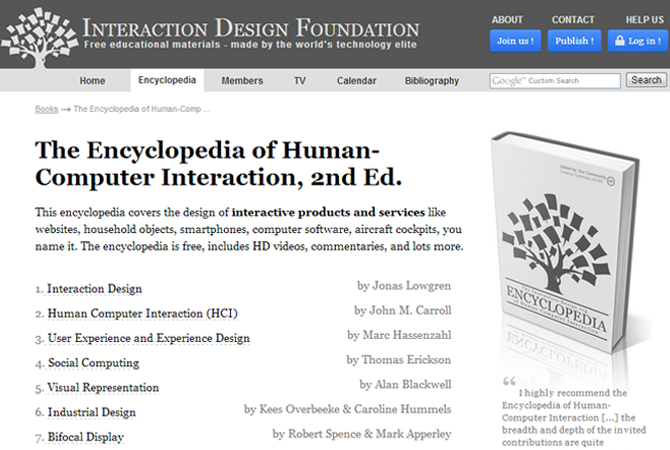The image size is (670, 450).
Task: Select the Encyclopedia tab
Action: [167, 80]
